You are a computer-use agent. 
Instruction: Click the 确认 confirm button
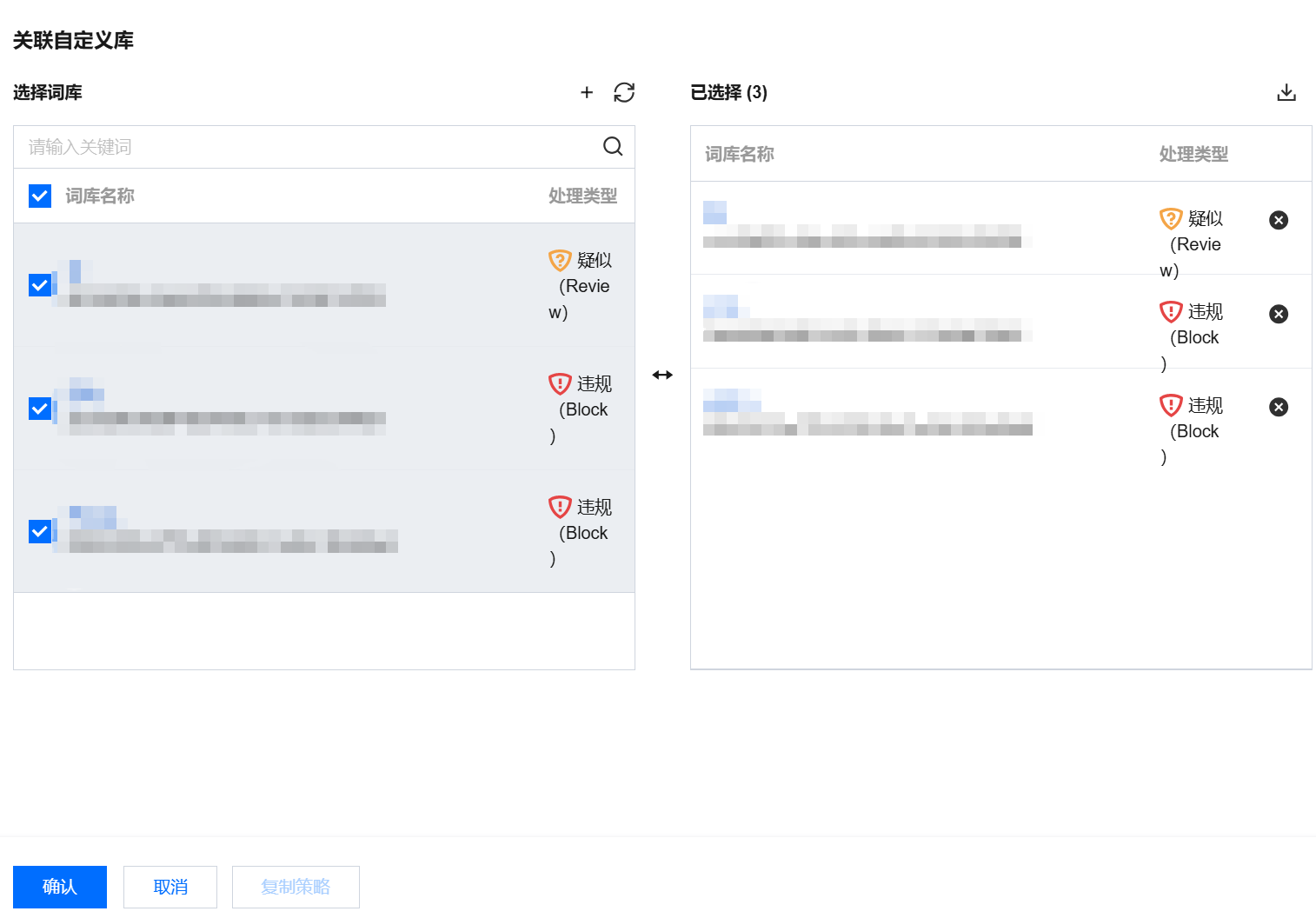[60, 887]
